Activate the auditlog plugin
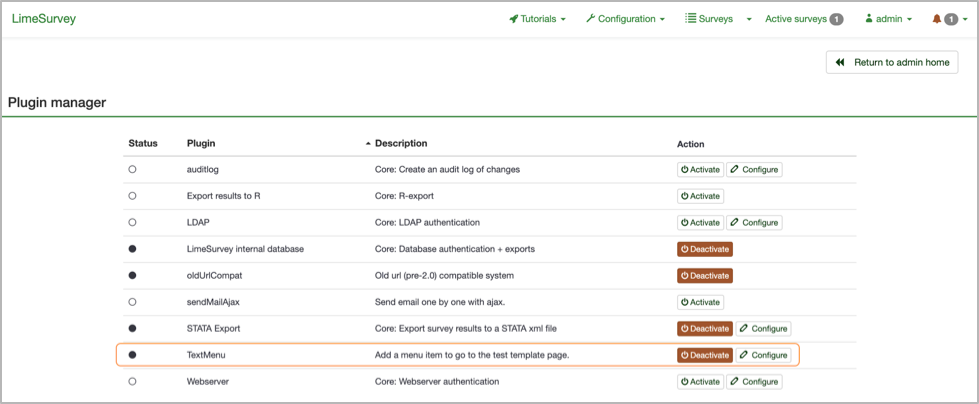The width and height of the screenshot is (979, 404). [x=700, y=170]
